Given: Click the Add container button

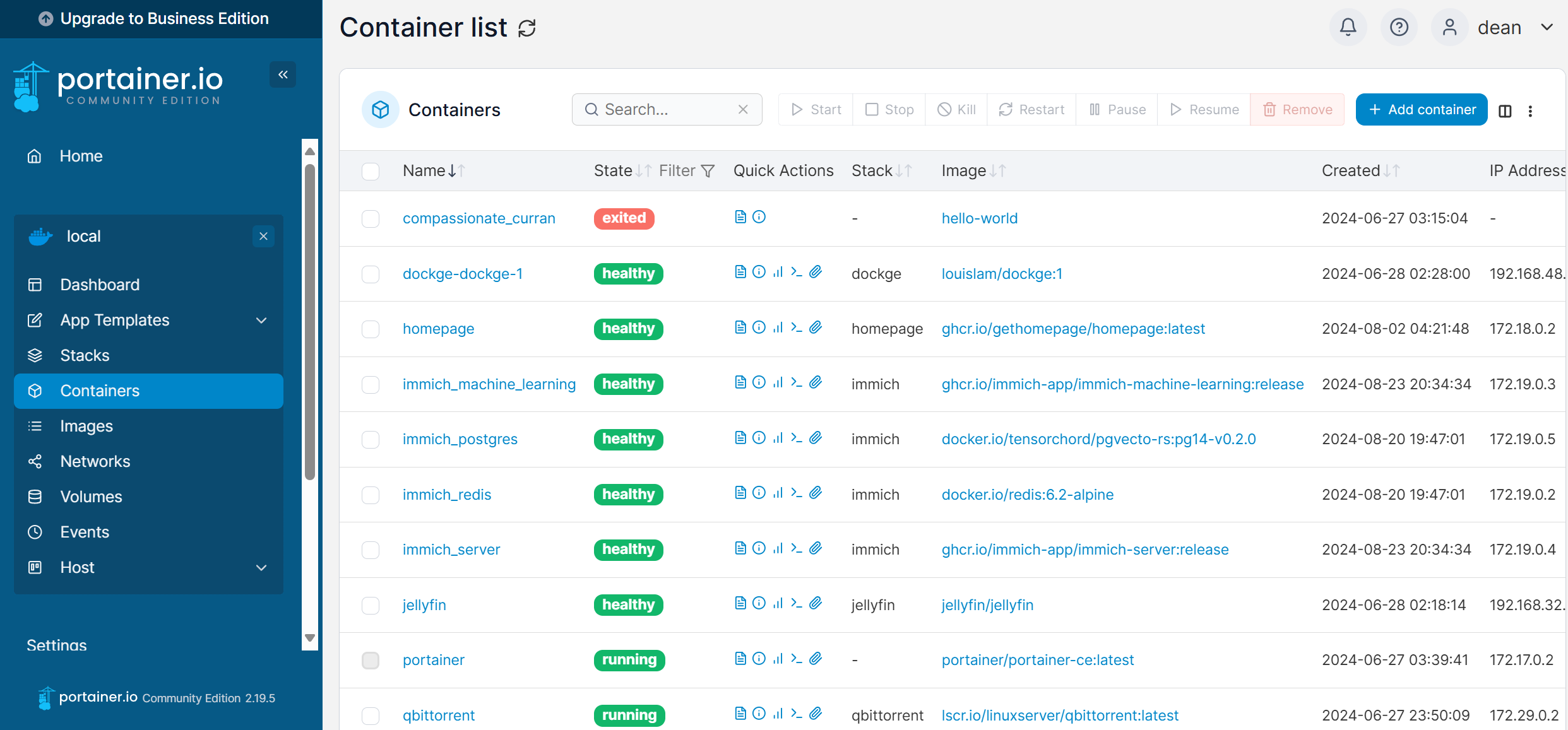Looking at the screenshot, I should (1421, 110).
